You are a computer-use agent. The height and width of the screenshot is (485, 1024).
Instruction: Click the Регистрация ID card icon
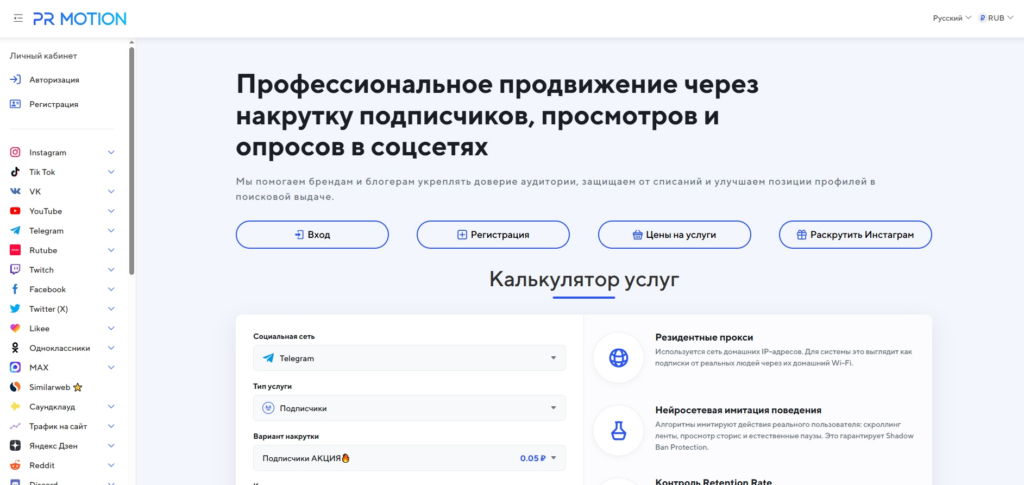click(15, 104)
